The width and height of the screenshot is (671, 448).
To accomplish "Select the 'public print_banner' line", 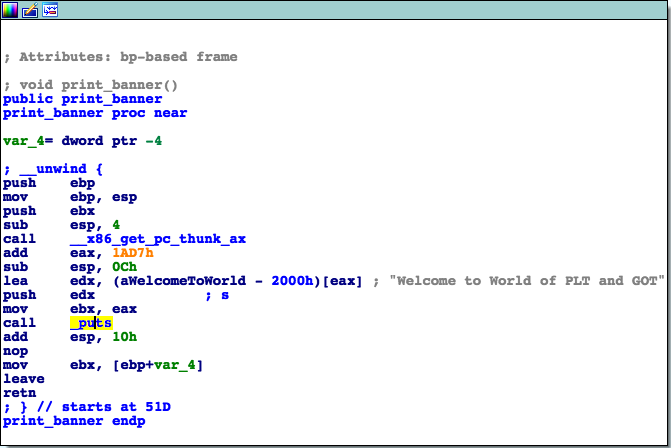I will click(x=83, y=99).
